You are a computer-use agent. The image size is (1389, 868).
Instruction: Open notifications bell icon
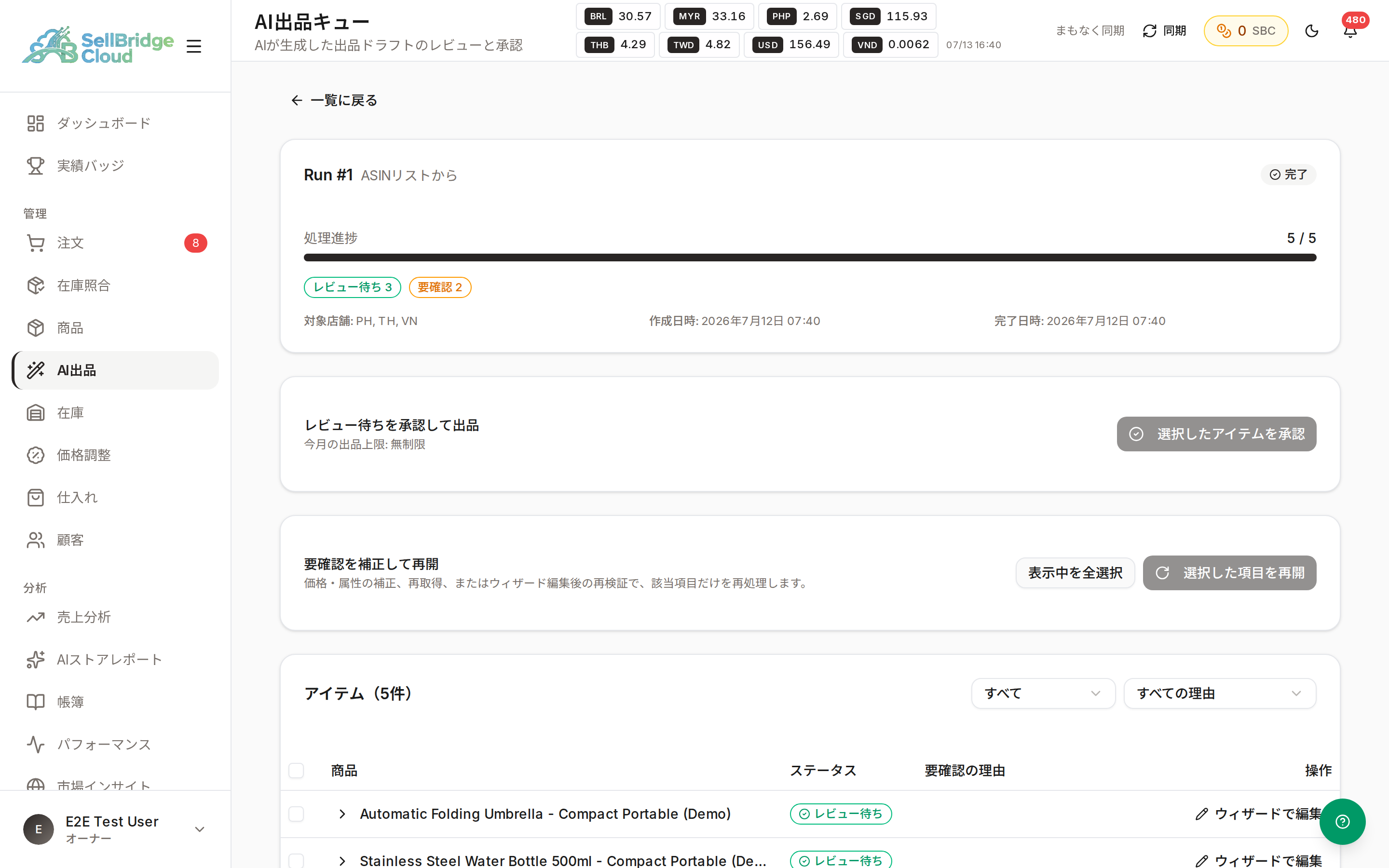click(1350, 31)
